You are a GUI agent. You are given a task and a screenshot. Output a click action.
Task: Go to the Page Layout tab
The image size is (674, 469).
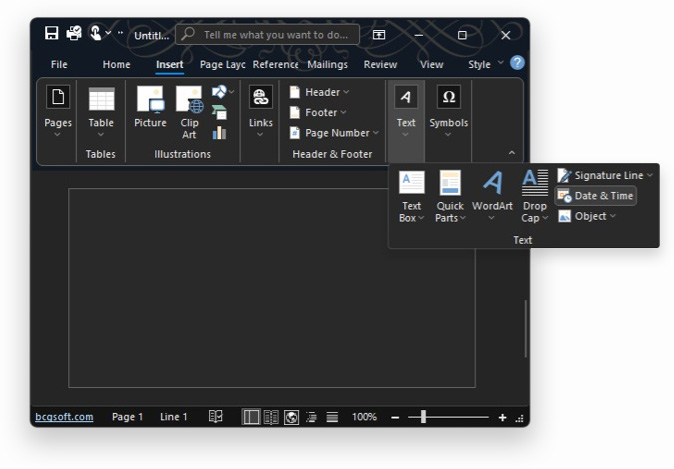[x=222, y=64]
